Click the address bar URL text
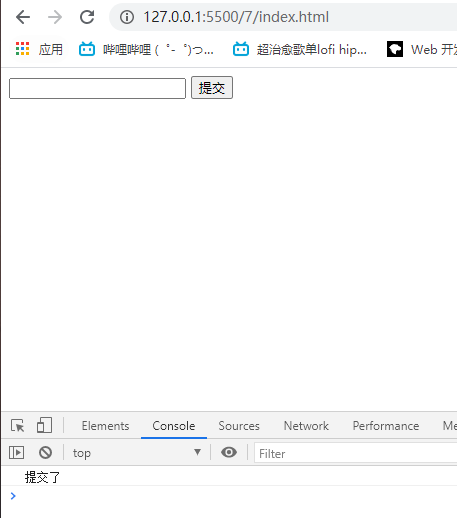The image size is (457, 518). pyautogui.click(x=236, y=17)
